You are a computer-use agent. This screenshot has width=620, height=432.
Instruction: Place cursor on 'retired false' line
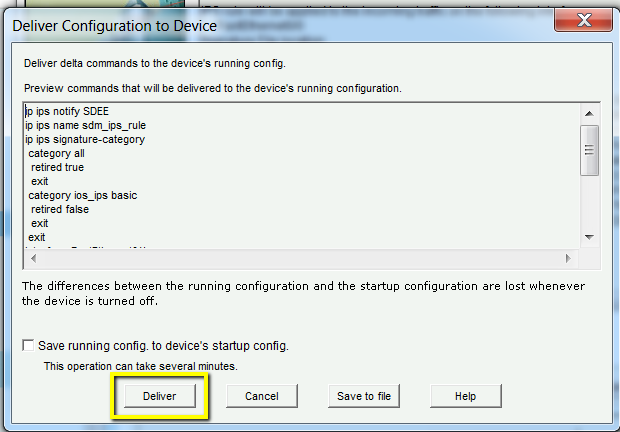click(59, 210)
